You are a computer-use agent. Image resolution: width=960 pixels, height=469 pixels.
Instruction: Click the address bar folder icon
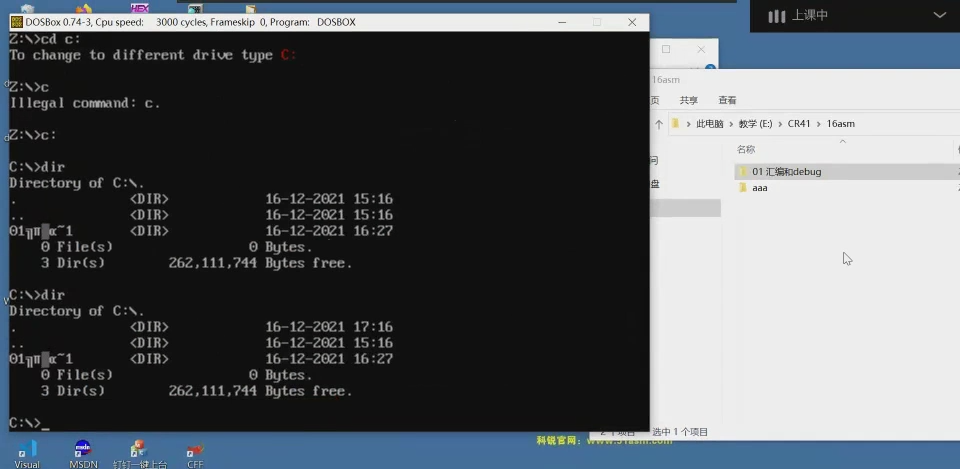point(675,124)
